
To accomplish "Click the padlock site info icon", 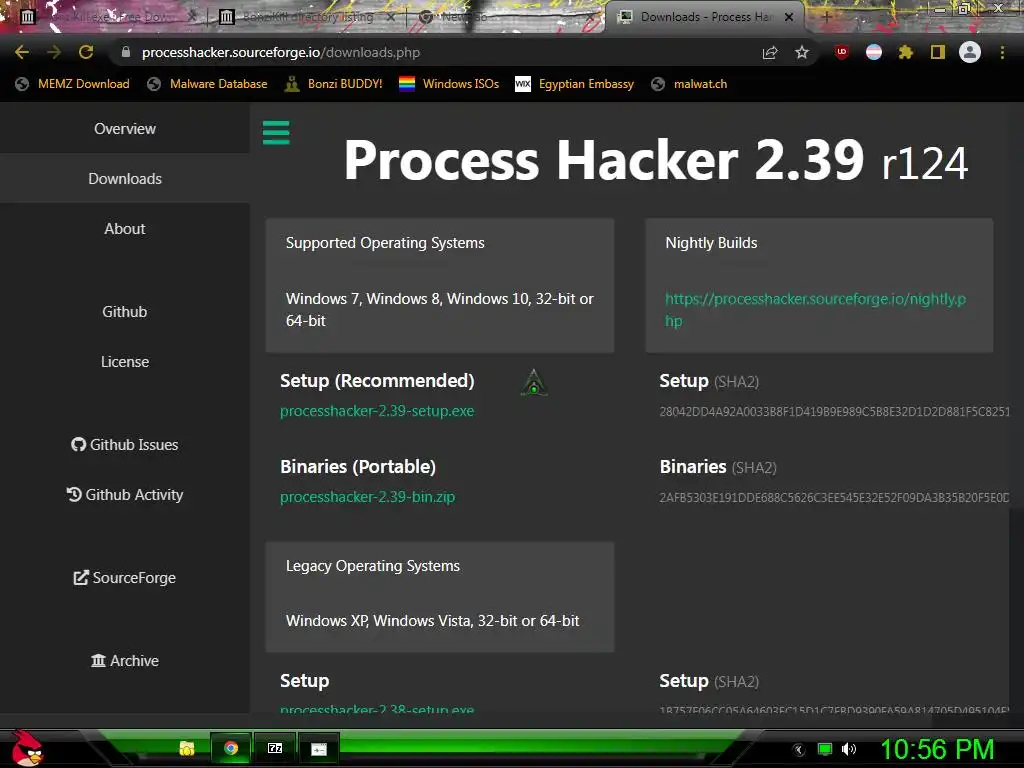I will [126, 52].
